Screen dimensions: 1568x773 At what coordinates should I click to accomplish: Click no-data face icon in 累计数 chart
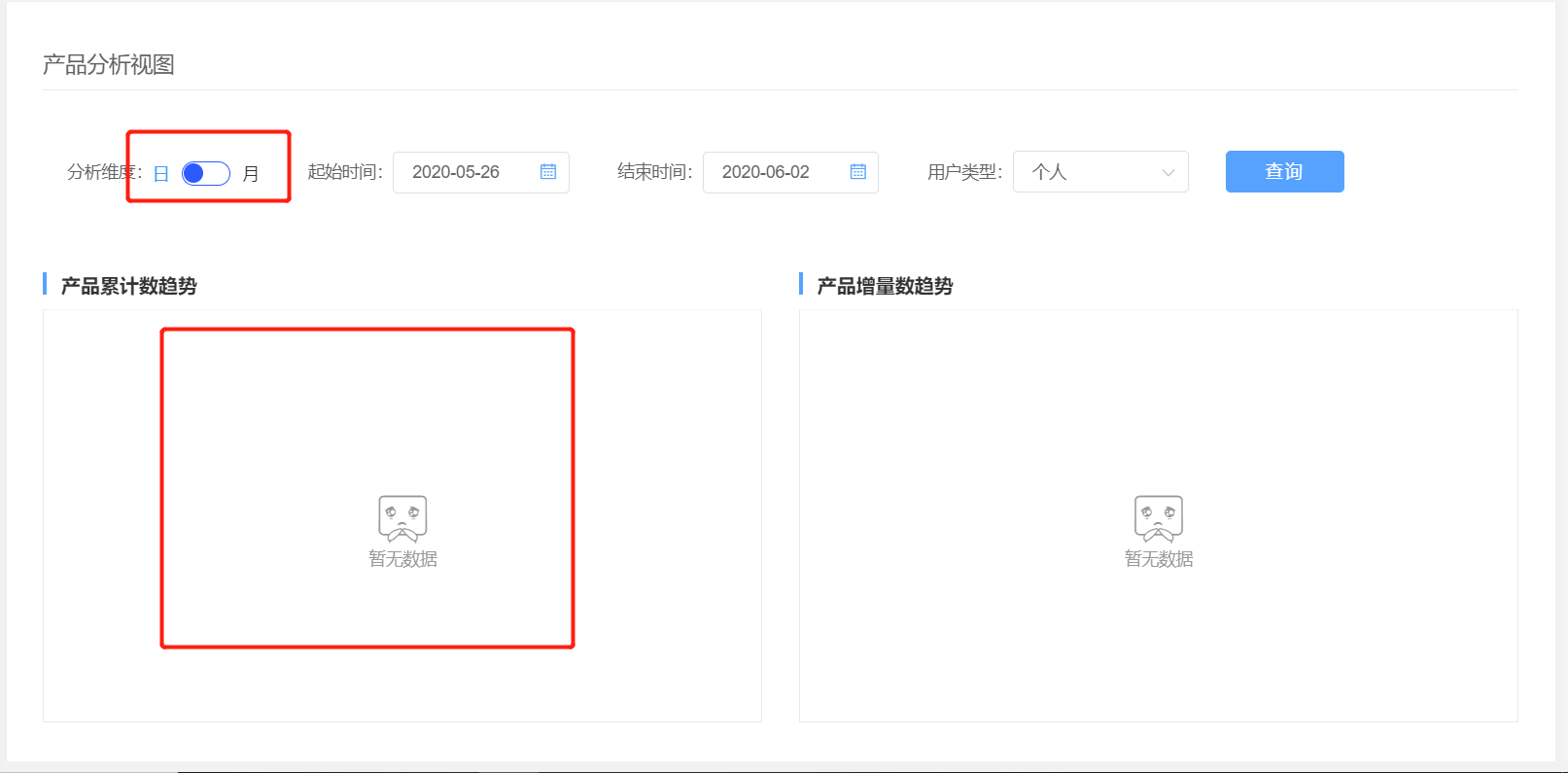402,518
